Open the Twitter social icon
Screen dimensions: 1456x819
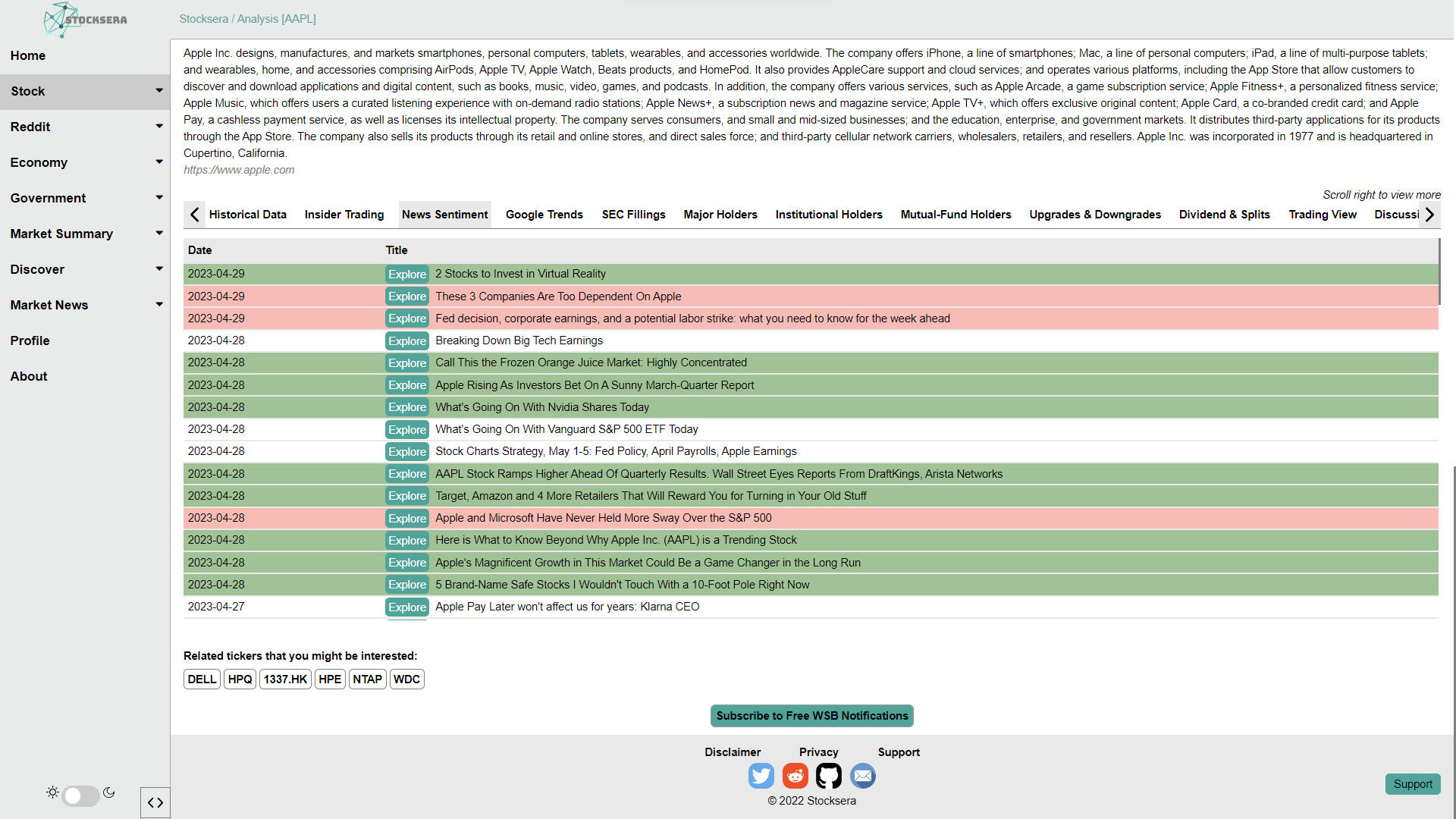pos(761,776)
